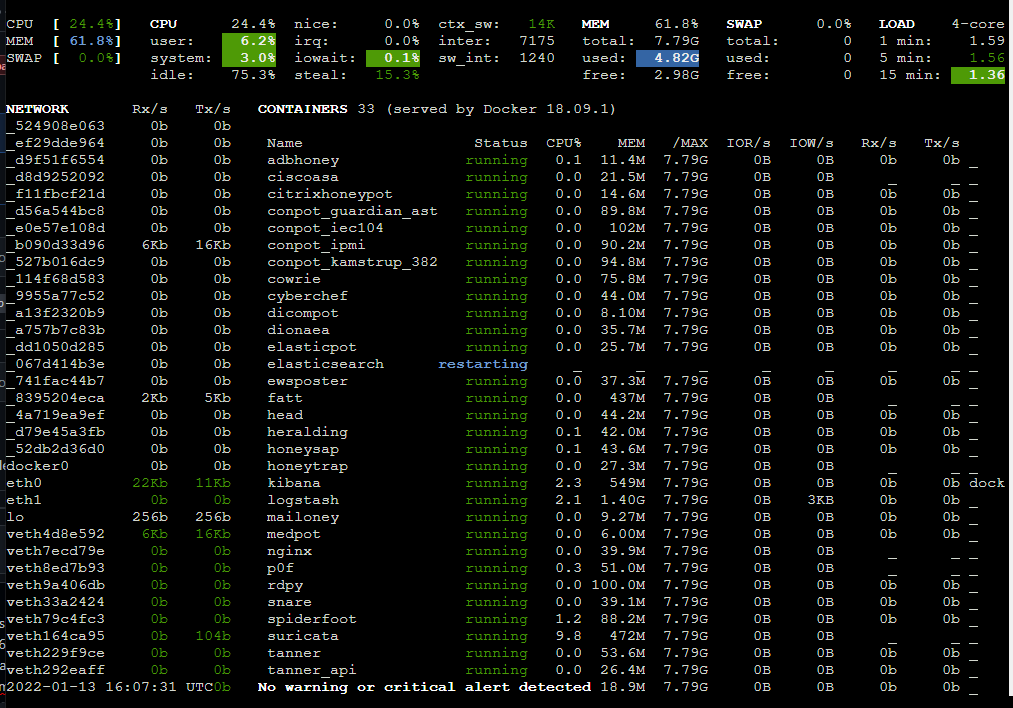Click the IOR/s column header
The image size is (1013, 708).
point(748,143)
